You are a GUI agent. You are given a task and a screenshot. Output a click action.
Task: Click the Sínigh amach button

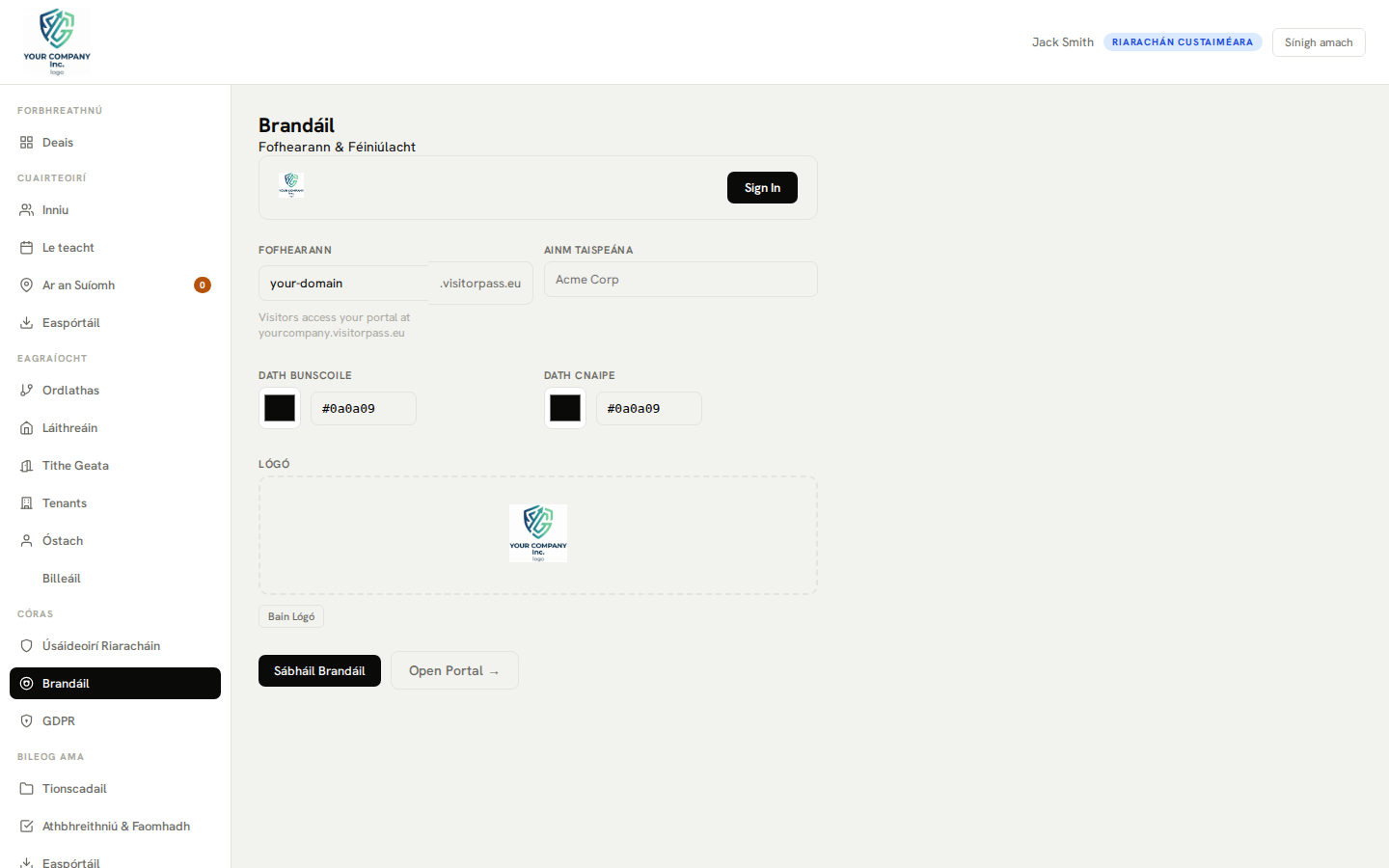pos(1318,42)
